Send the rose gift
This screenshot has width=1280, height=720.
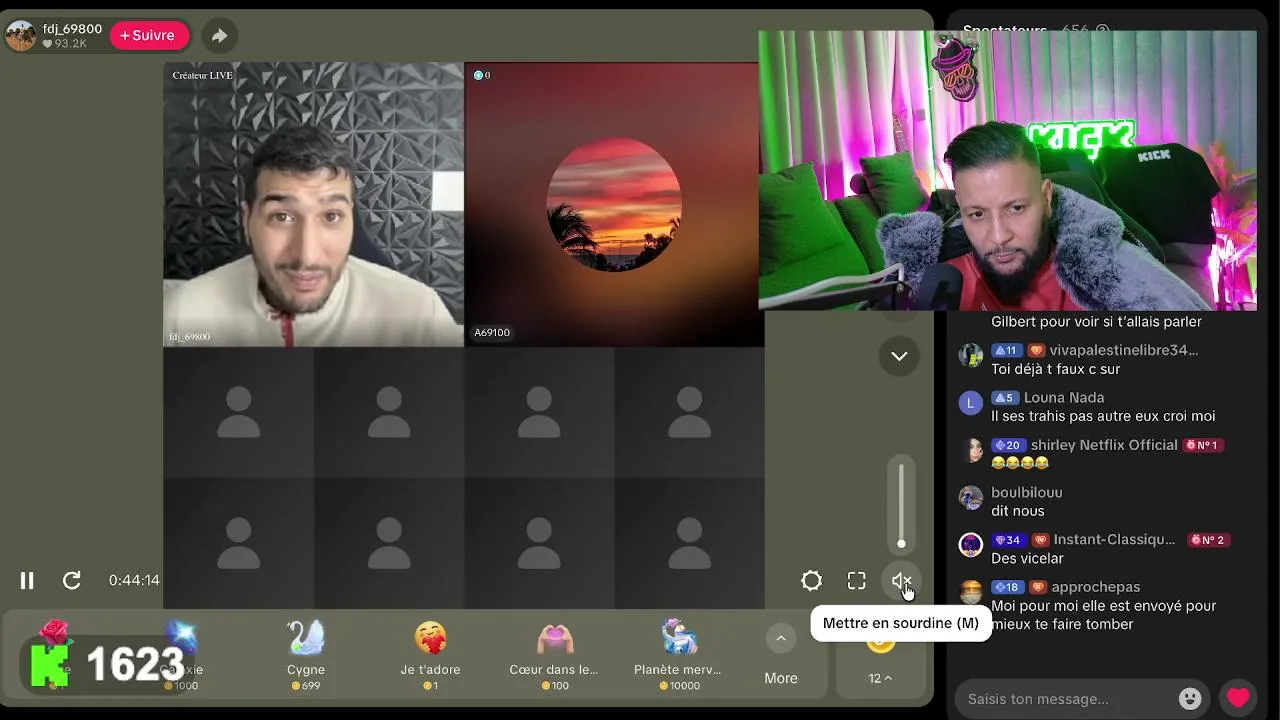tap(55, 655)
